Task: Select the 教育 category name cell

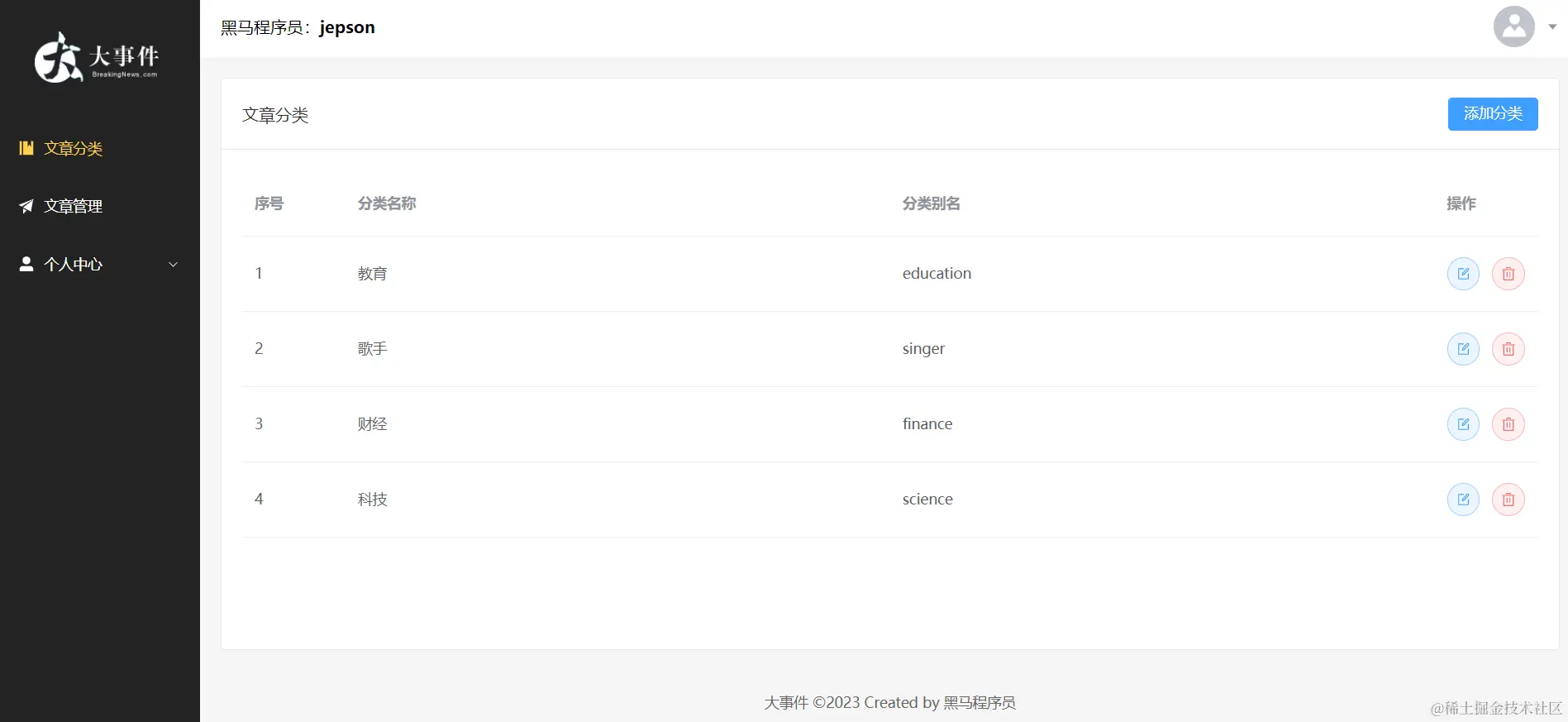Action: (372, 274)
